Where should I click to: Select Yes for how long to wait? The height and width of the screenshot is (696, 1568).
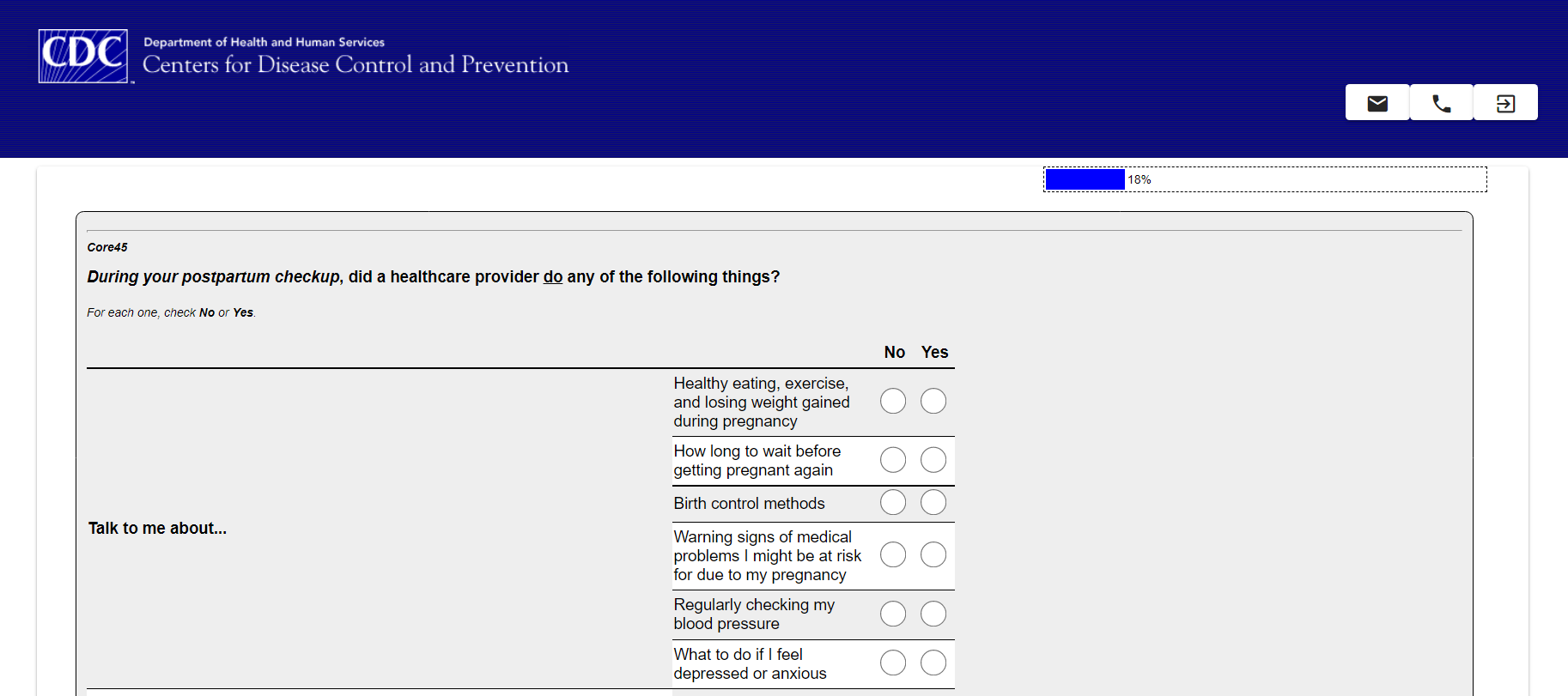click(933, 460)
